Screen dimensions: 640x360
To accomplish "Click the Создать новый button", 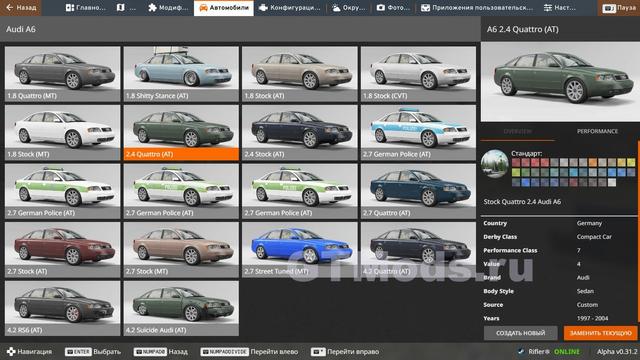I will (x=520, y=333).
